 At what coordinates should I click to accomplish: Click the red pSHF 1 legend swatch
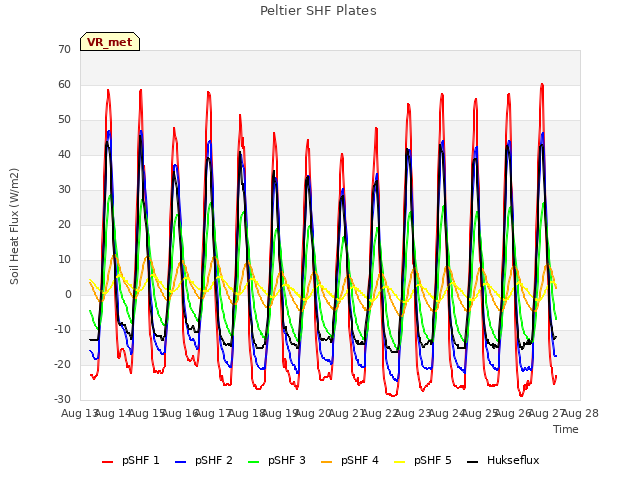107,462
